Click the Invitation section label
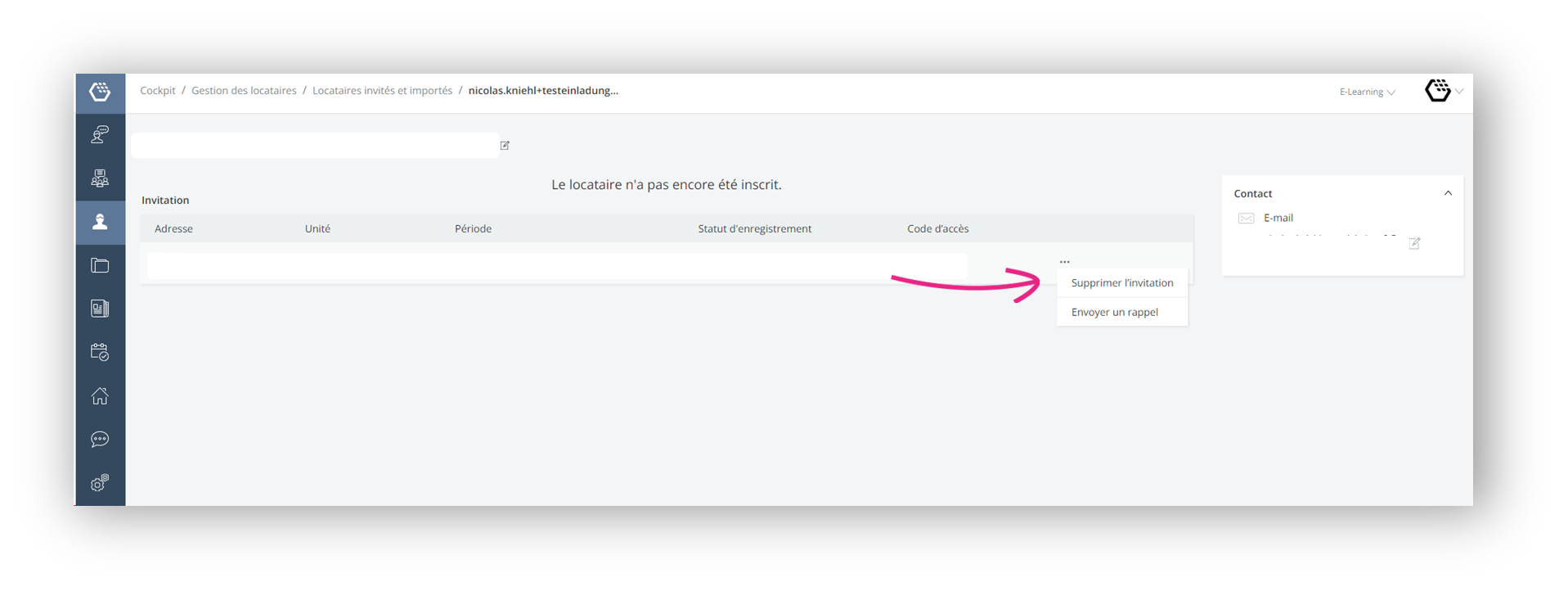 pyautogui.click(x=165, y=201)
